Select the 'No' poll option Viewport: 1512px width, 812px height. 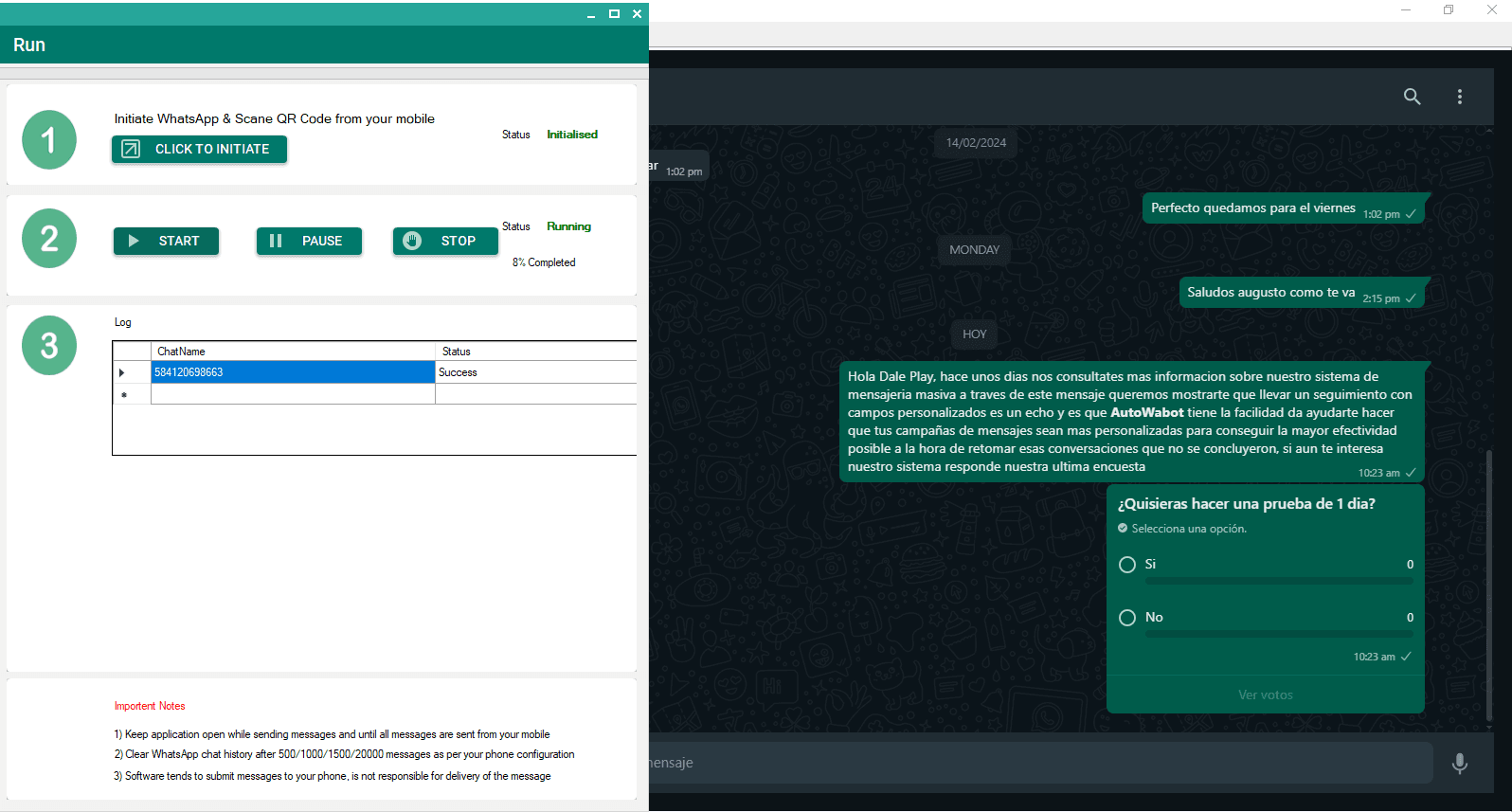point(1127,618)
